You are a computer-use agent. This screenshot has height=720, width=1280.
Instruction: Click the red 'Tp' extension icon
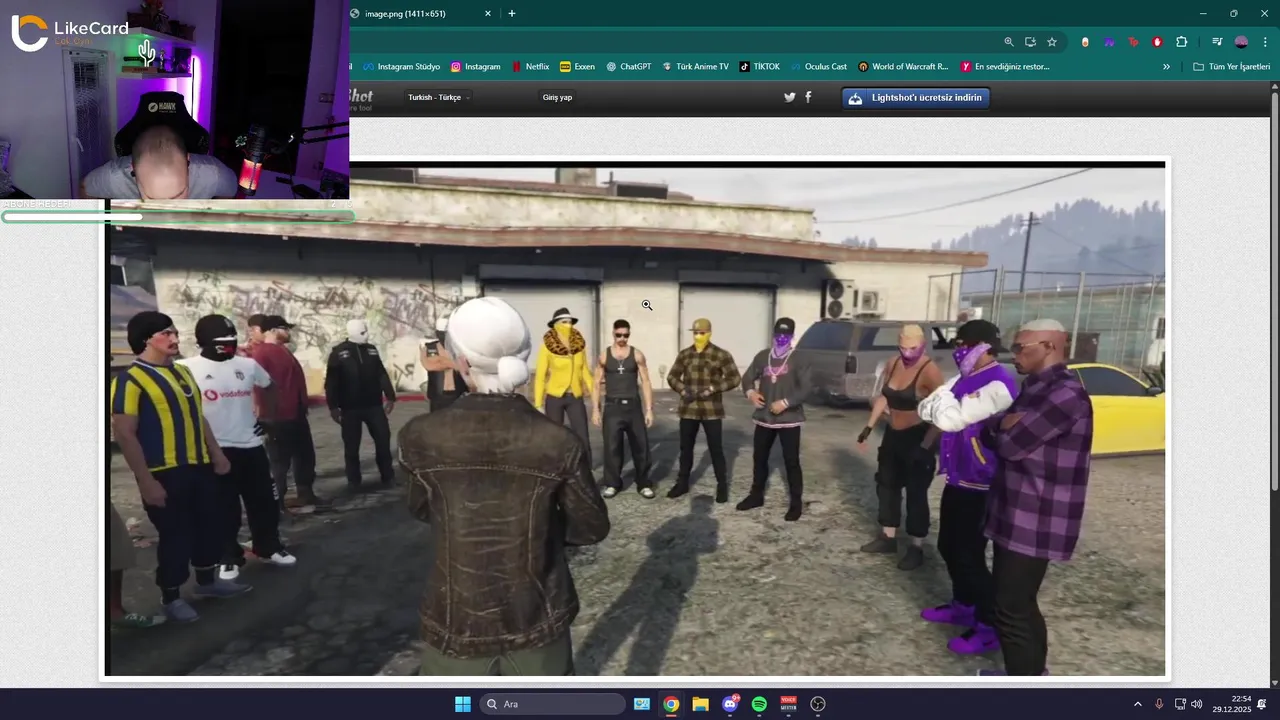[x=1133, y=42]
